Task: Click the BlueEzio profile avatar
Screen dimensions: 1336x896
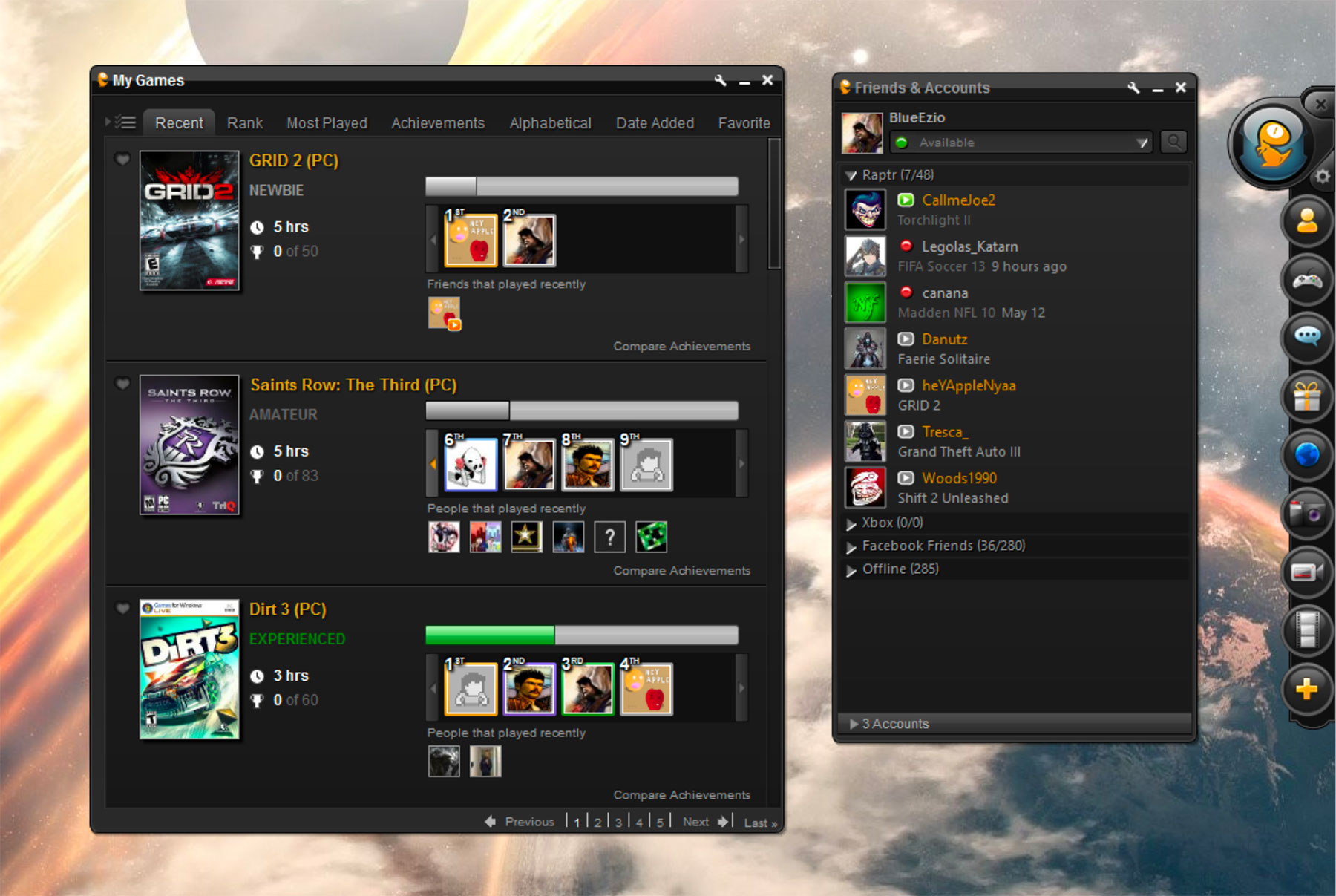Action: (x=862, y=133)
